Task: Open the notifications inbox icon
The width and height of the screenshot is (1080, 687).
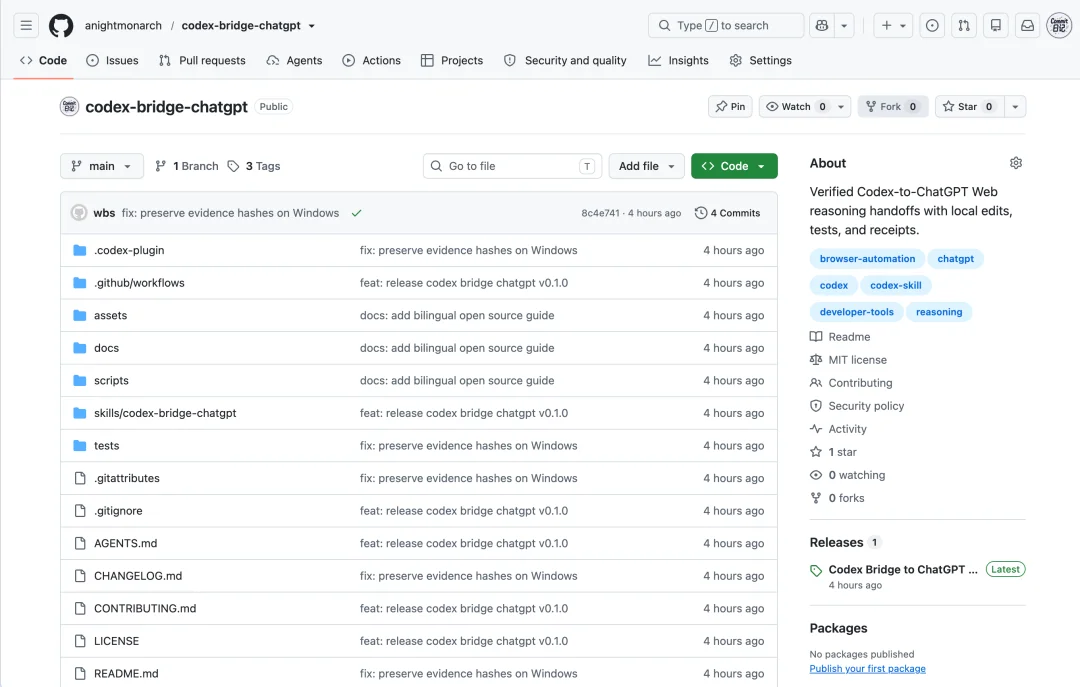Action: click(x=1027, y=25)
